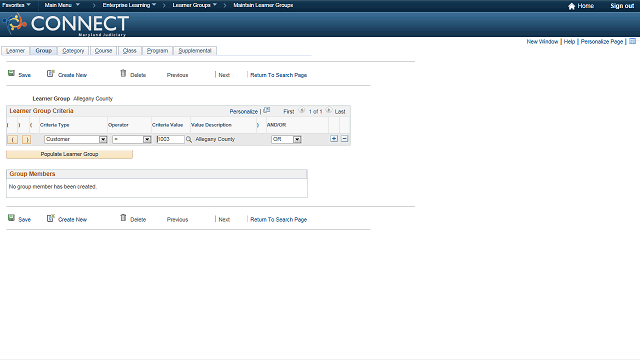Click the top Create New link
Image resolution: width=640 pixels, height=360 pixels.
72,75
